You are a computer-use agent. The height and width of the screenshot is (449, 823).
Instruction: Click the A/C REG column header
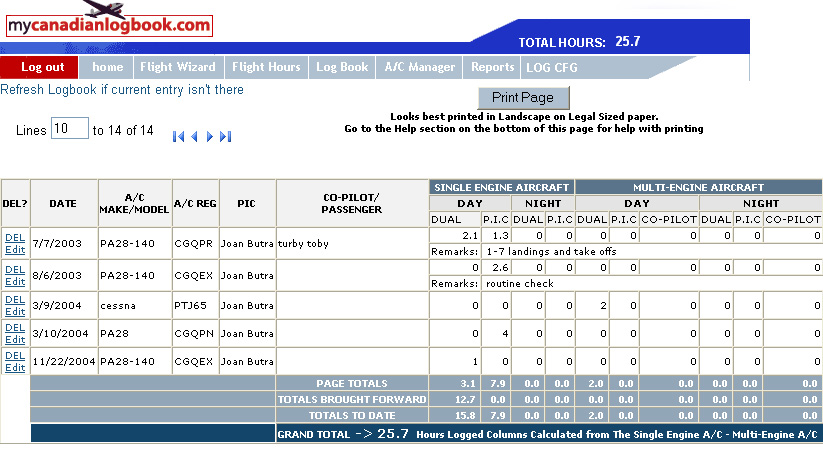195,203
